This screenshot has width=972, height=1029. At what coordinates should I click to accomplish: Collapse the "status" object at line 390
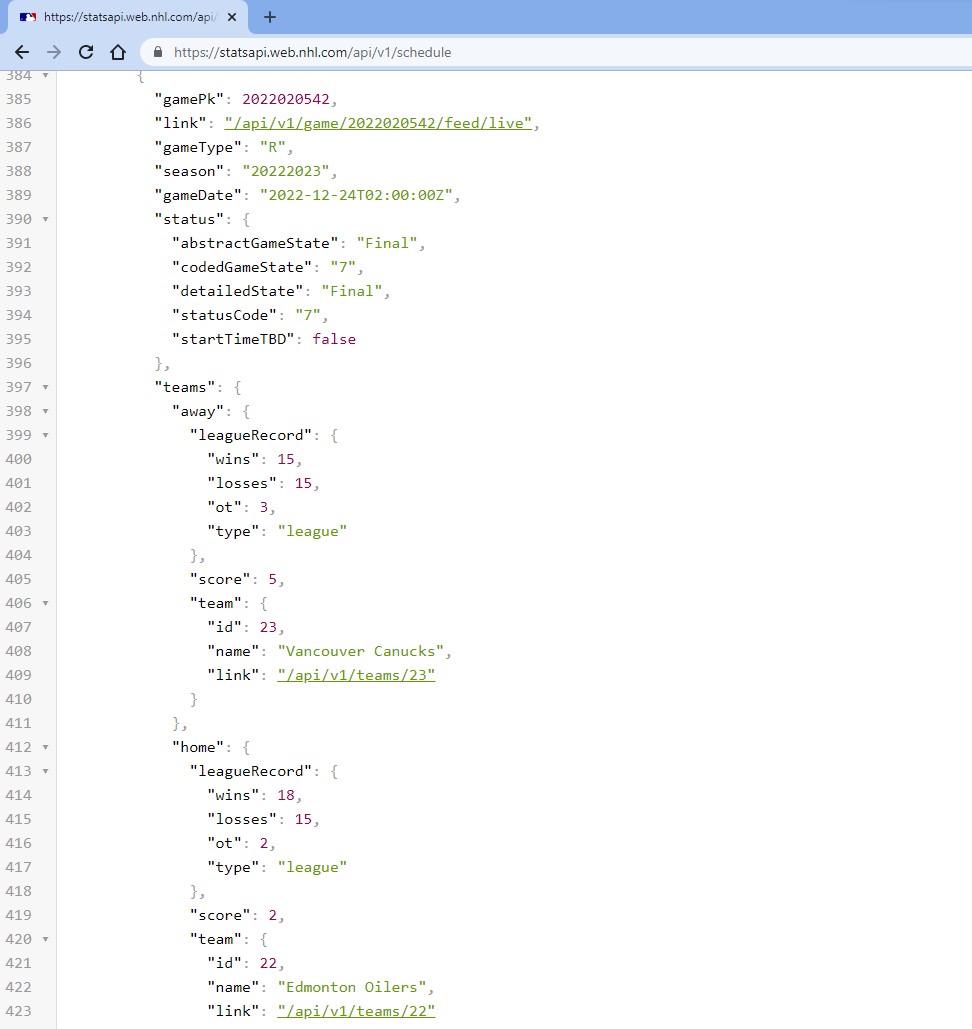46,219
